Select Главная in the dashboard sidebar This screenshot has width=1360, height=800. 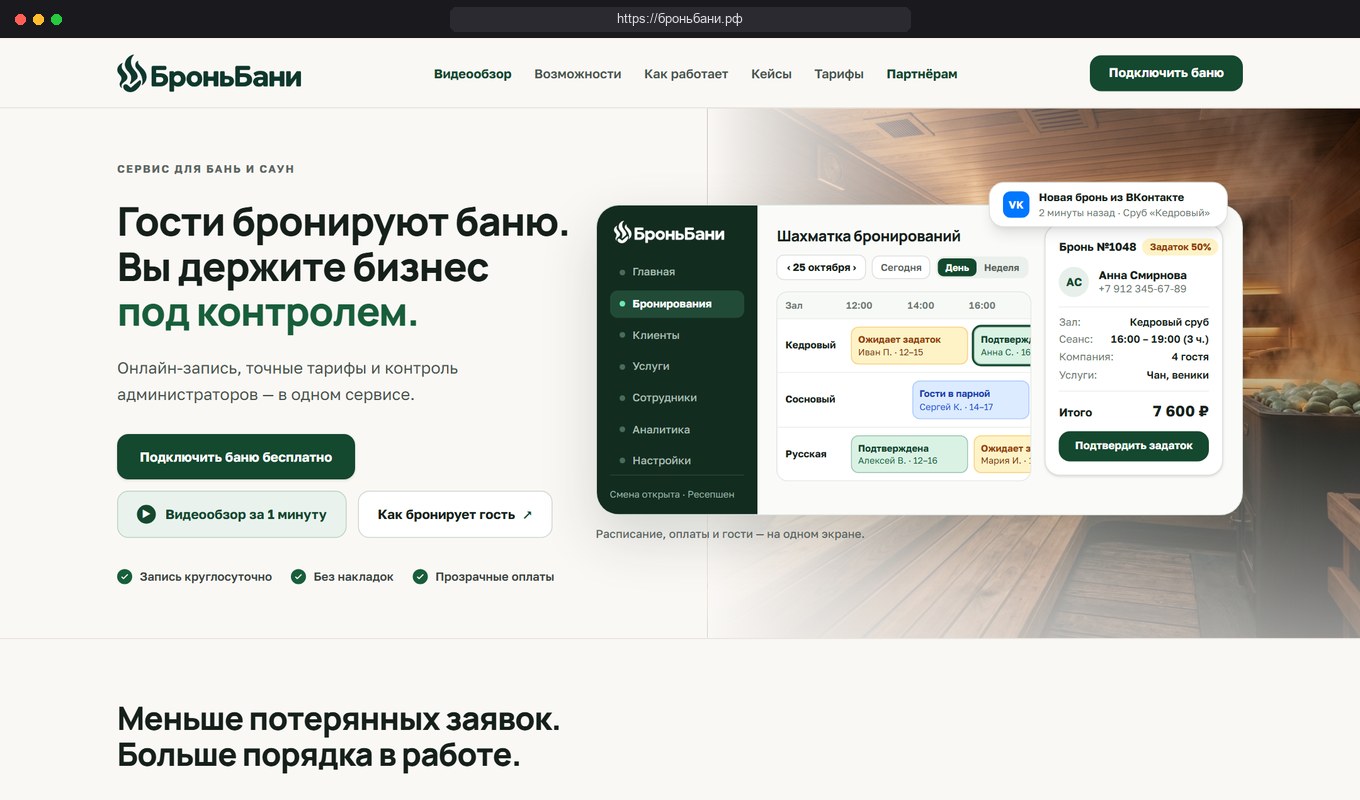pos(677,272)
